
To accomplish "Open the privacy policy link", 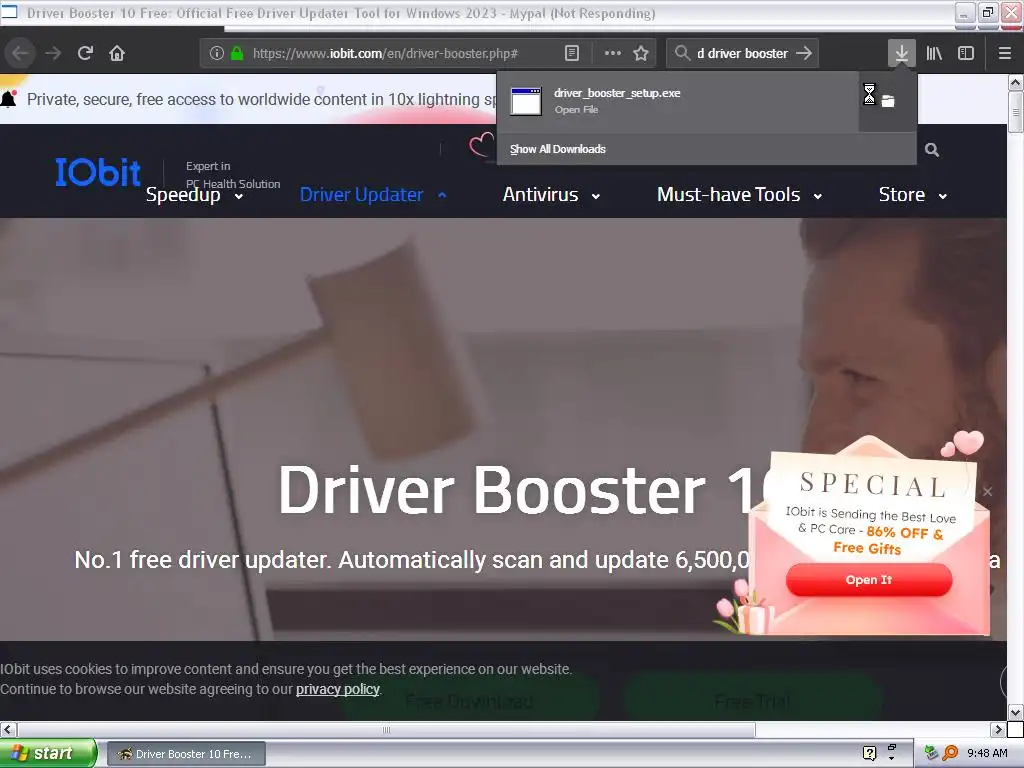I will (x=338, y=689).
